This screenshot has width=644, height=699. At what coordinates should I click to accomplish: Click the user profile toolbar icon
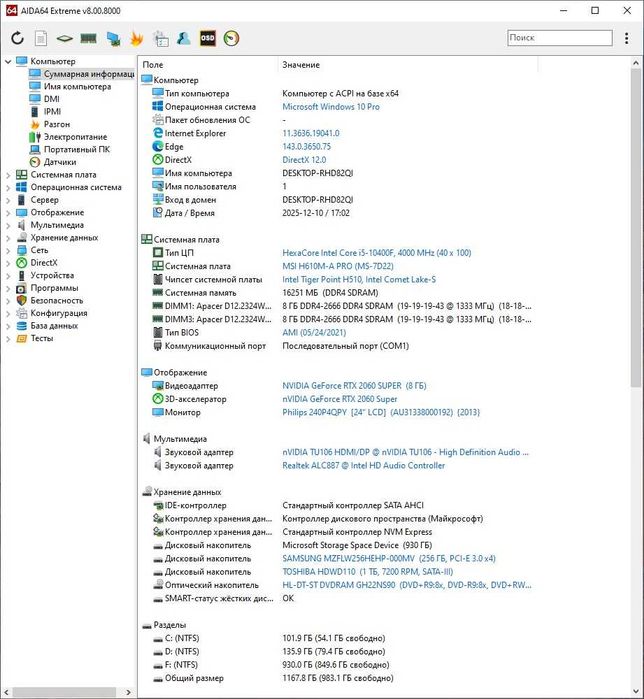click(x=184, y=38)
